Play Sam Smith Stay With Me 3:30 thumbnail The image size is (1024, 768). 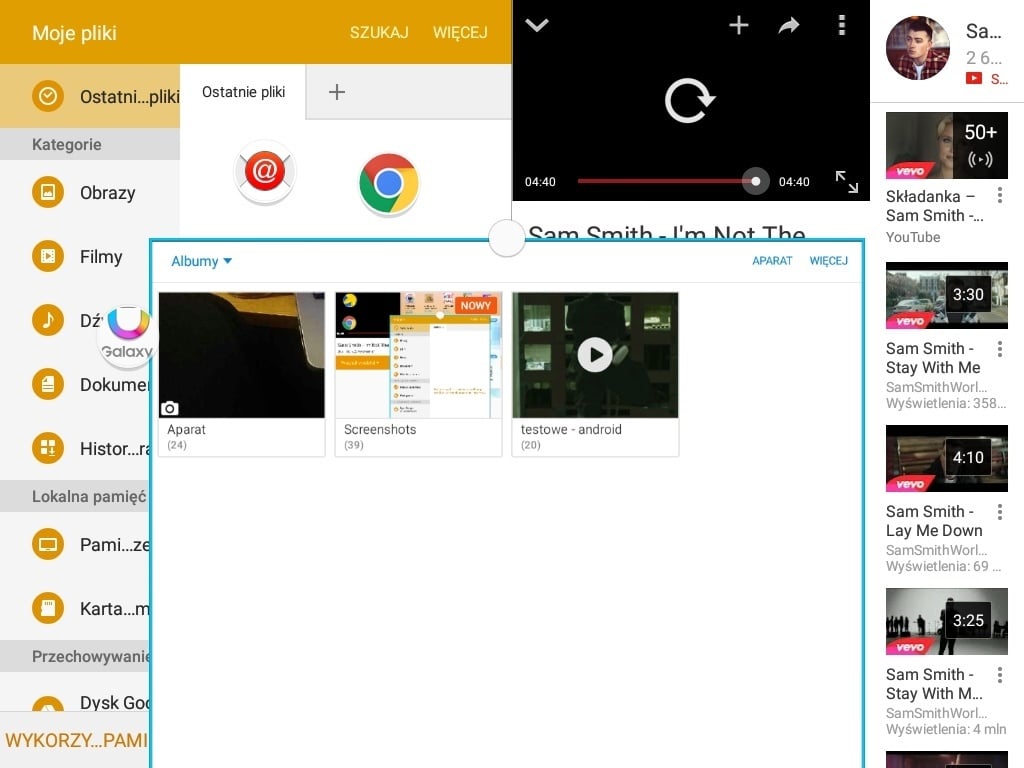click(x=946, y=295)
